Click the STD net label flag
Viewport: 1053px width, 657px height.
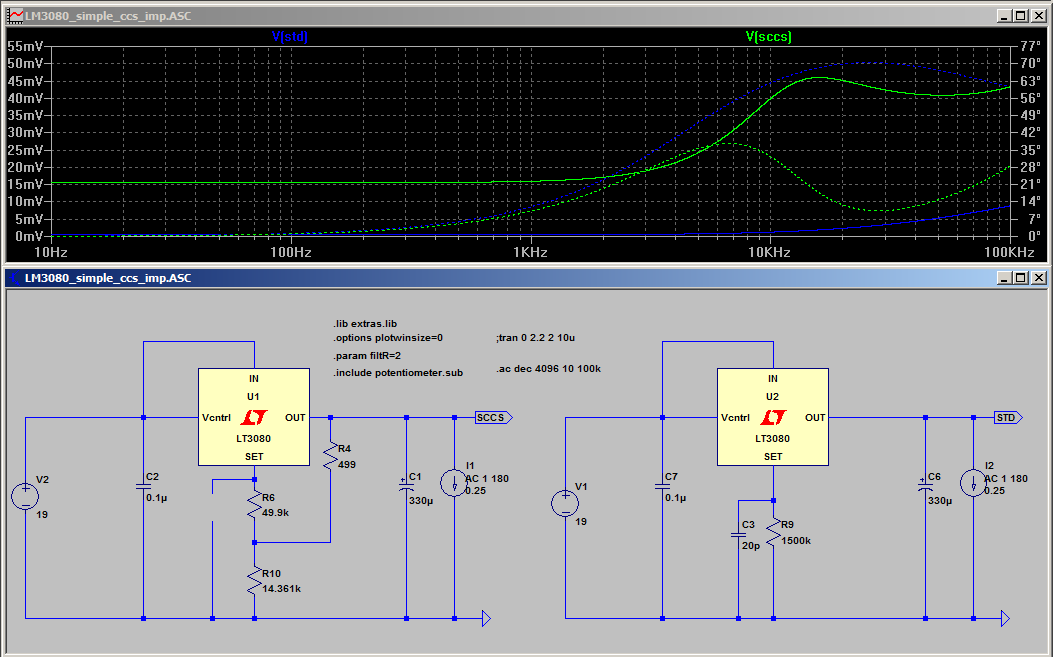point(1008,418)
